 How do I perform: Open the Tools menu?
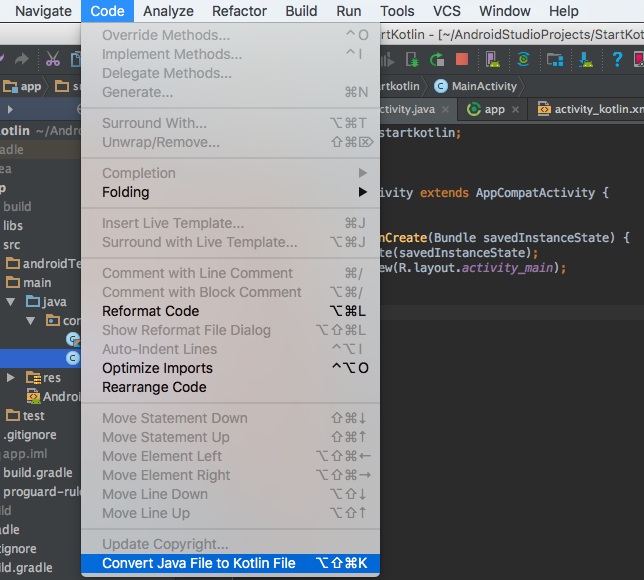point(397,11)
